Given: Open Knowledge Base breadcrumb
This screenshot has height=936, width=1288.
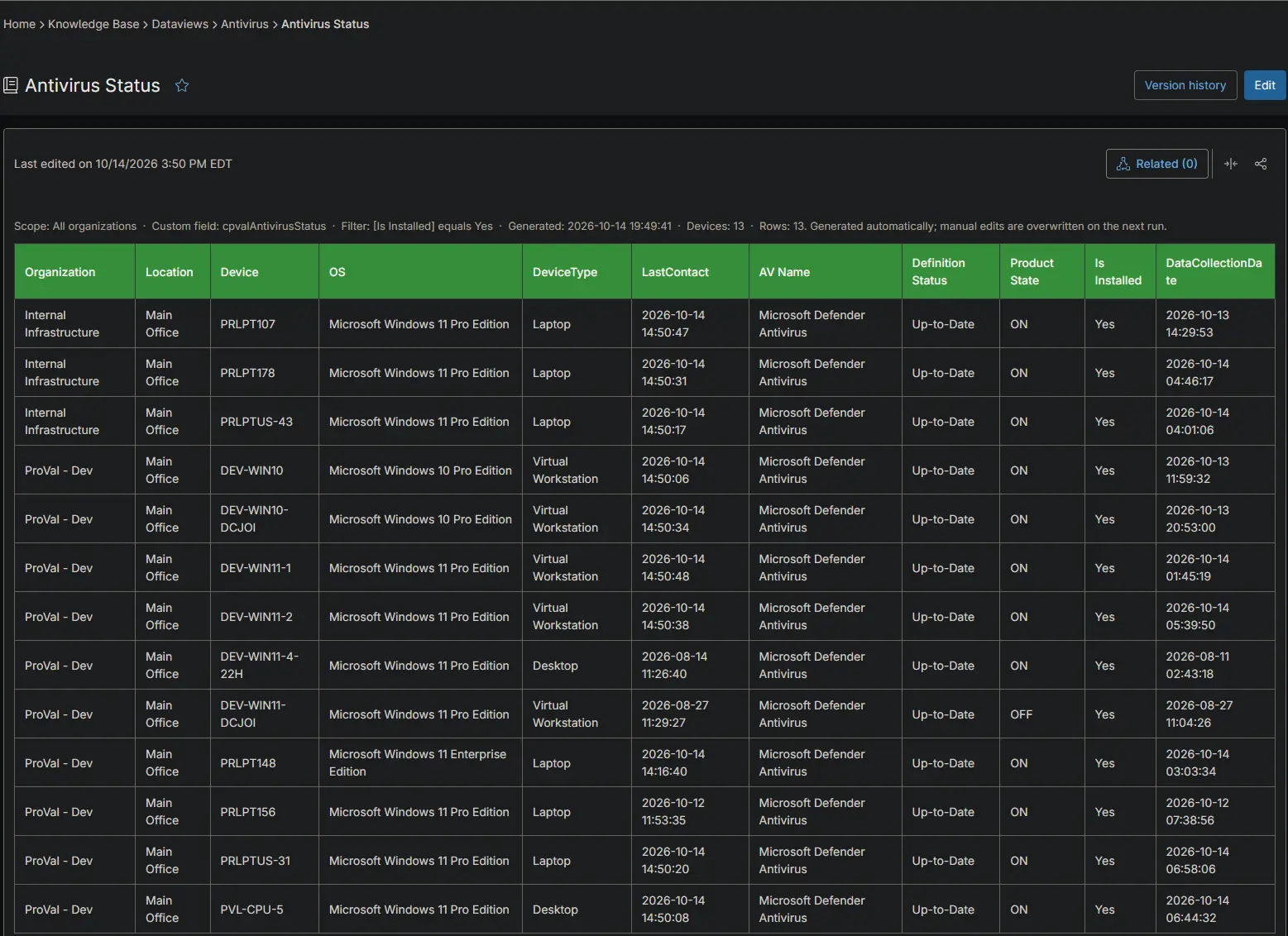Looking at the screenshot, I should [x=93, y=24].
